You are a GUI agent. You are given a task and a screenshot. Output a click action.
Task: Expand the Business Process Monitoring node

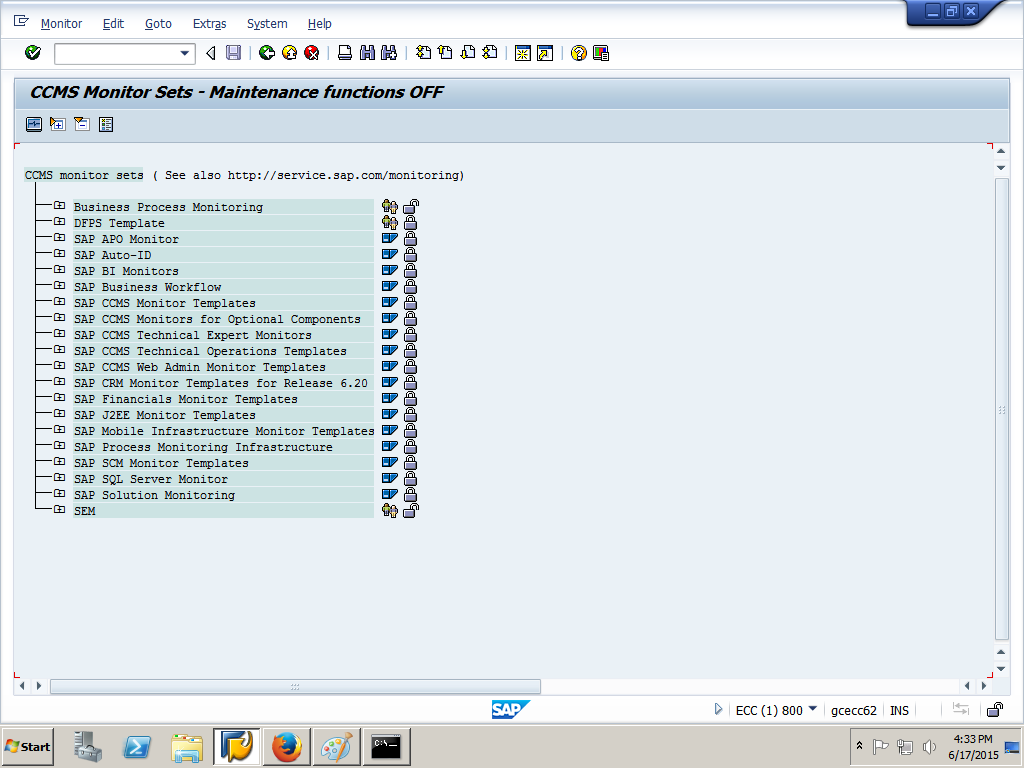59,206
